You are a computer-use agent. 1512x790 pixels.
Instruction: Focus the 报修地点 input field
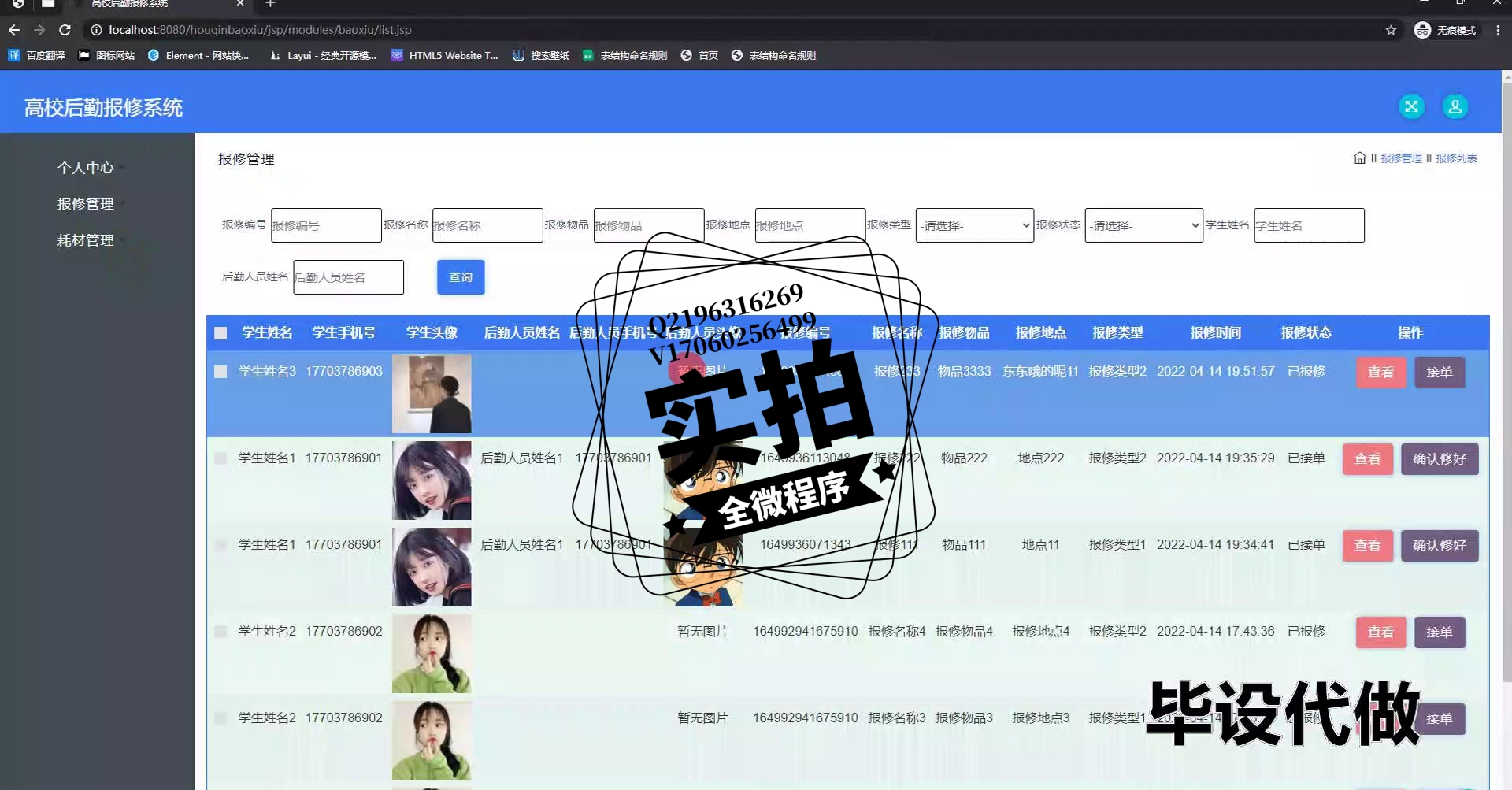click(x=810, y=225)
